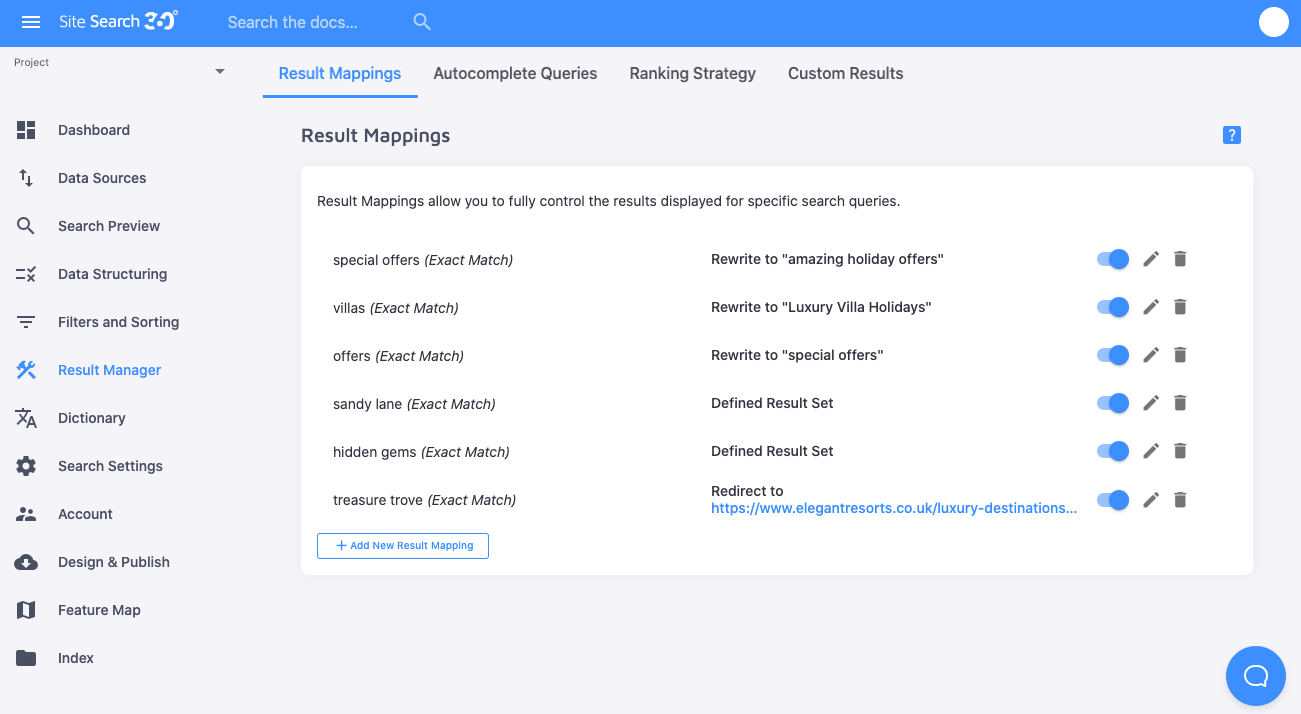Open the Dashboard section
The image size is (1301, 714).
point(94,130)
